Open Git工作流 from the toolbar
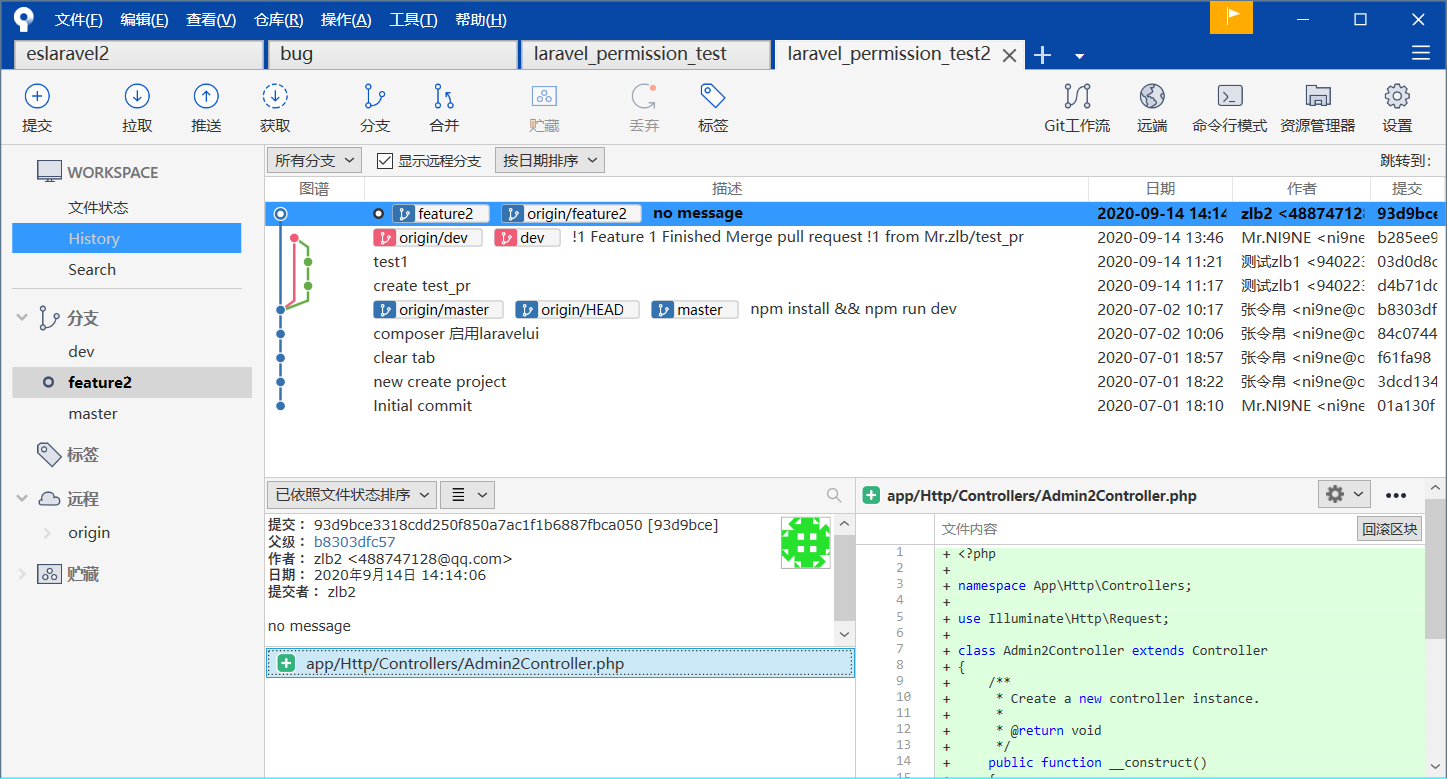This screenshot has width=1447, height=779. pos(1077,97)
